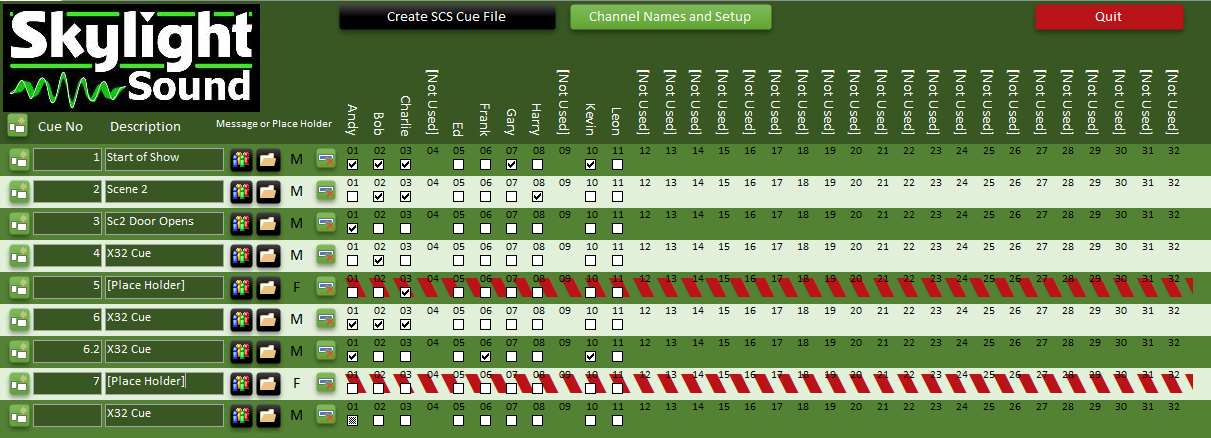Open the folder icon in cue 4 row
The height and width of the screenshot is (438, 1211).
tap(267, 255)
